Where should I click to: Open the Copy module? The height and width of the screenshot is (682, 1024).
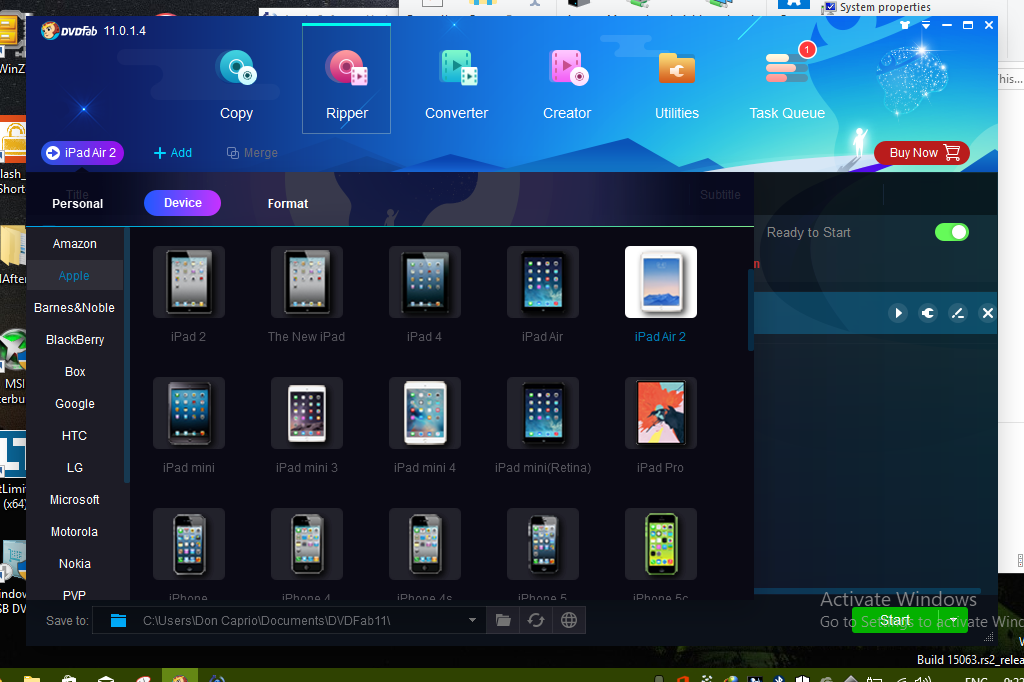236,85
